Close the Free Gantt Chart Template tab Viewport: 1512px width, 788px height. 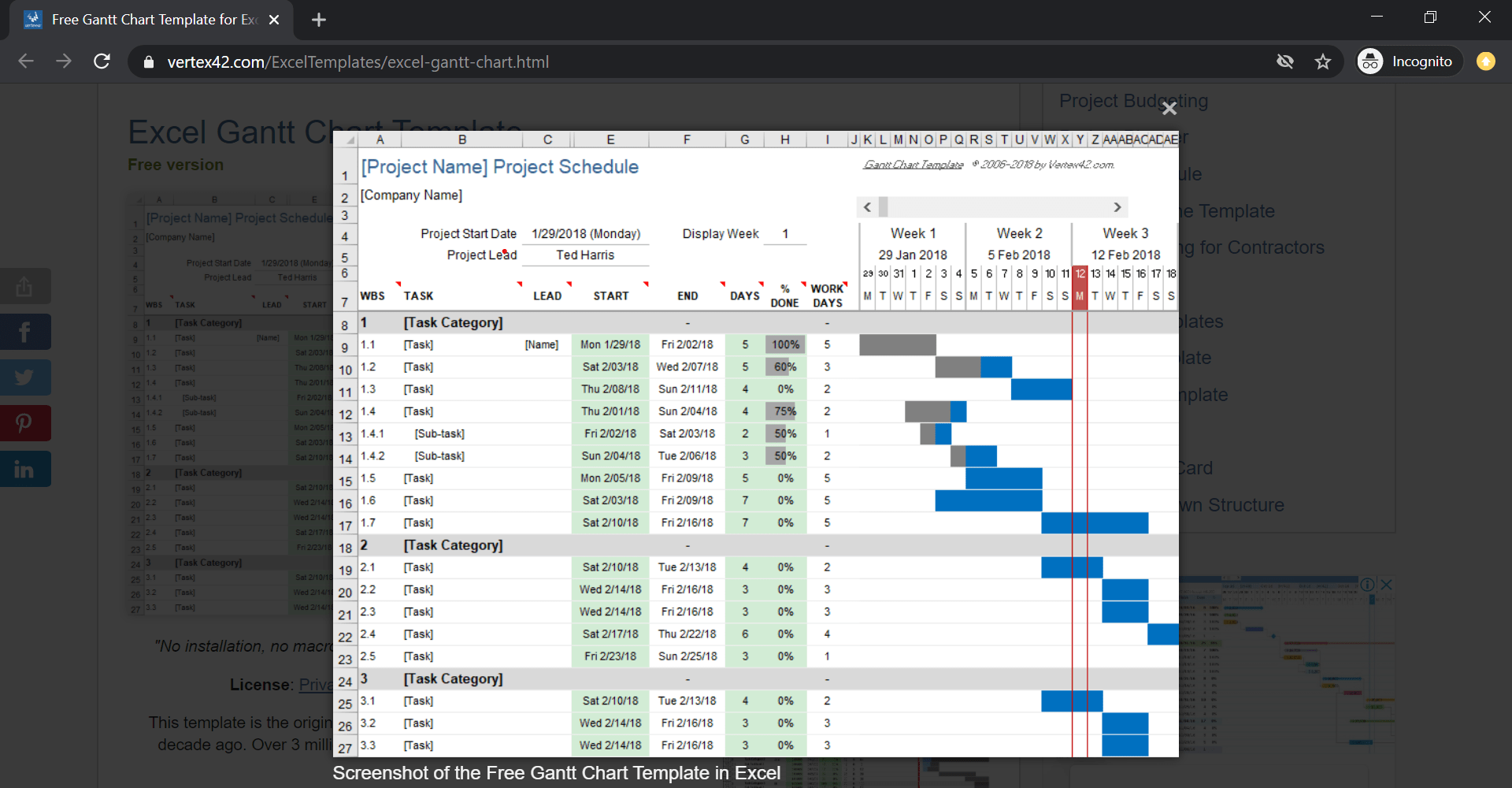tap(274, 20)
